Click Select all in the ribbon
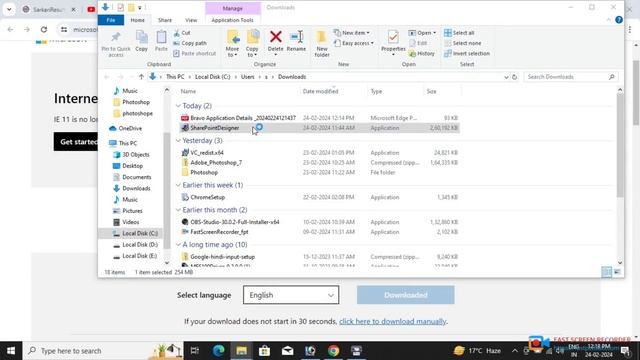640x360 pixels. tap(459, 33)
